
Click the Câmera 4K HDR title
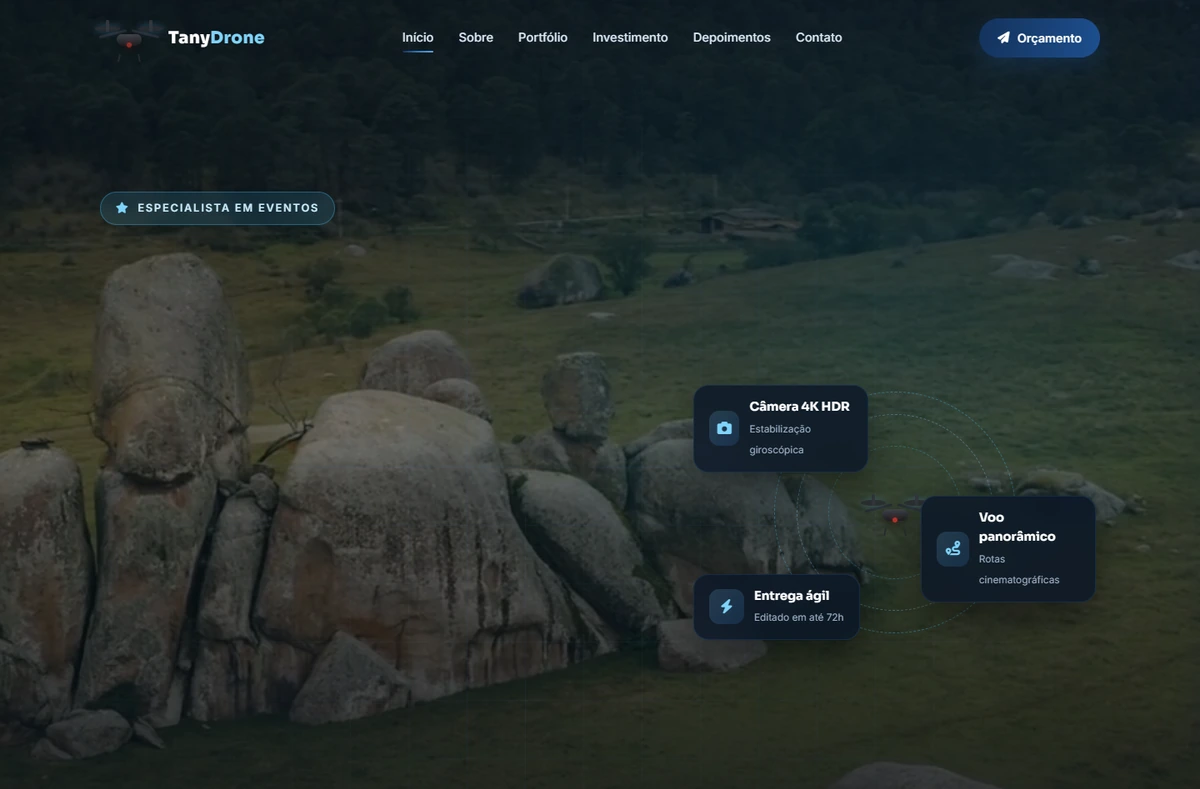pyautogui.click(x=800, y=406)
